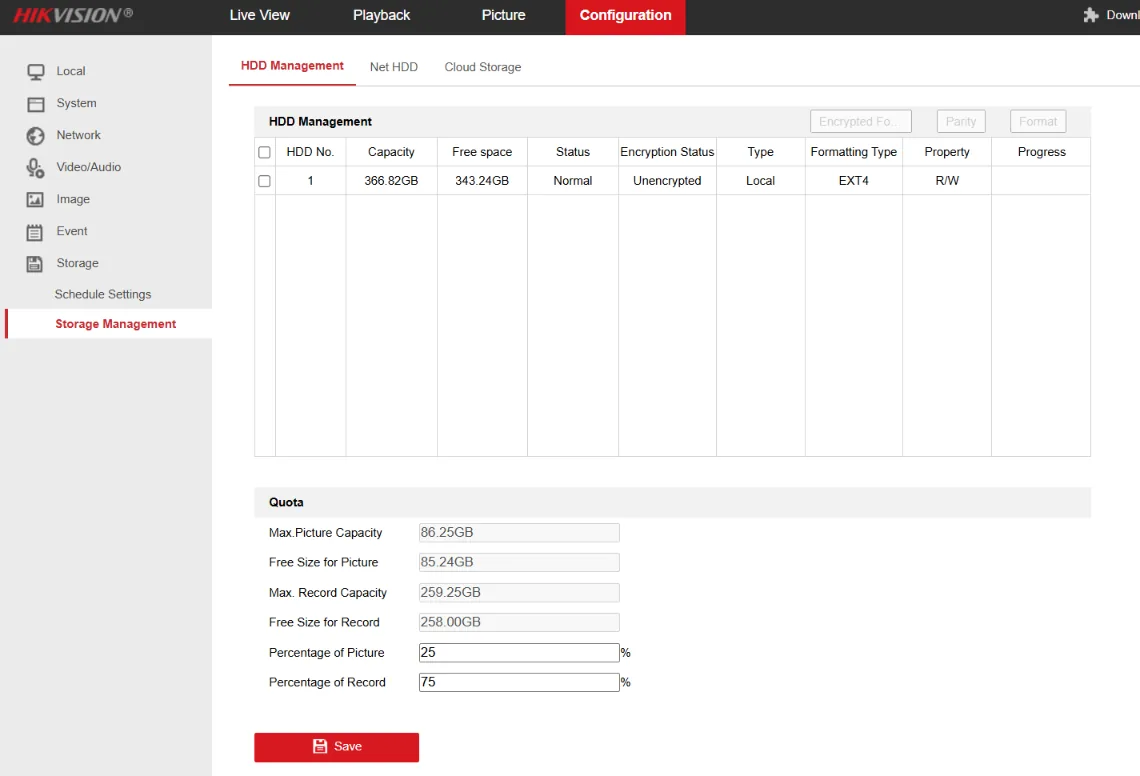1140x776 pixels.
Task: Select the Configuration tab
Action: coord(625,15)
